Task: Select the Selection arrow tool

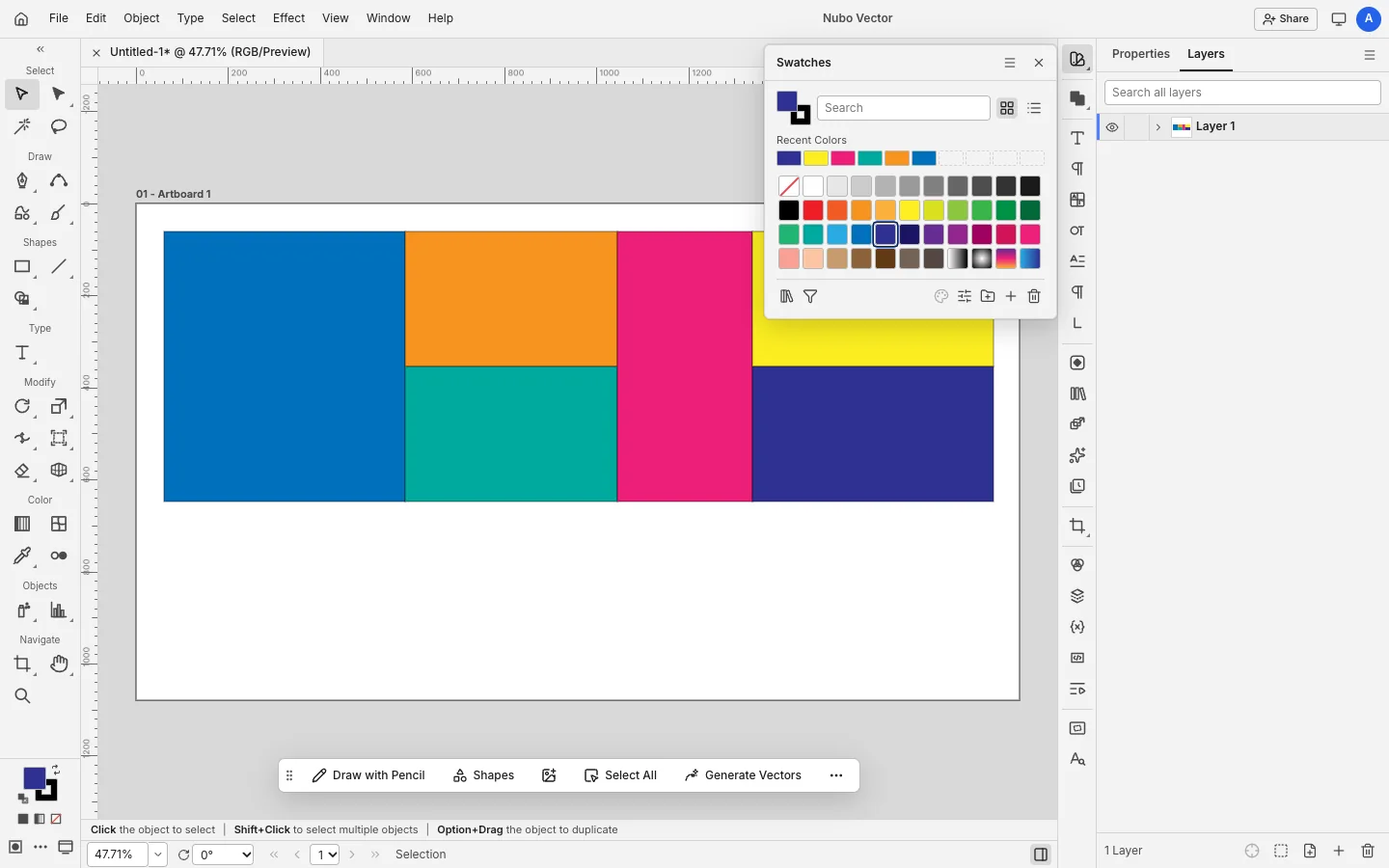Action: [21, 95]
